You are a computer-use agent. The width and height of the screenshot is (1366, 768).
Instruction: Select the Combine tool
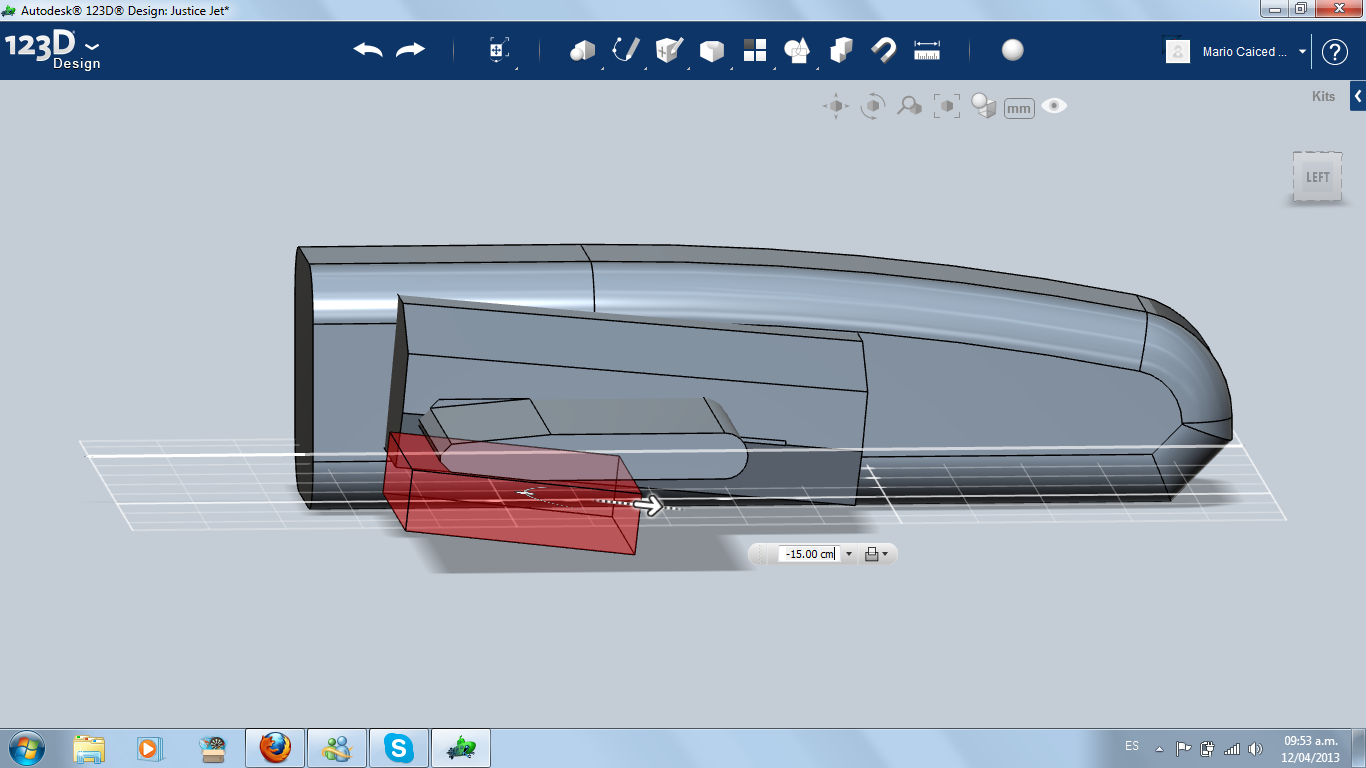pos(841,50)
